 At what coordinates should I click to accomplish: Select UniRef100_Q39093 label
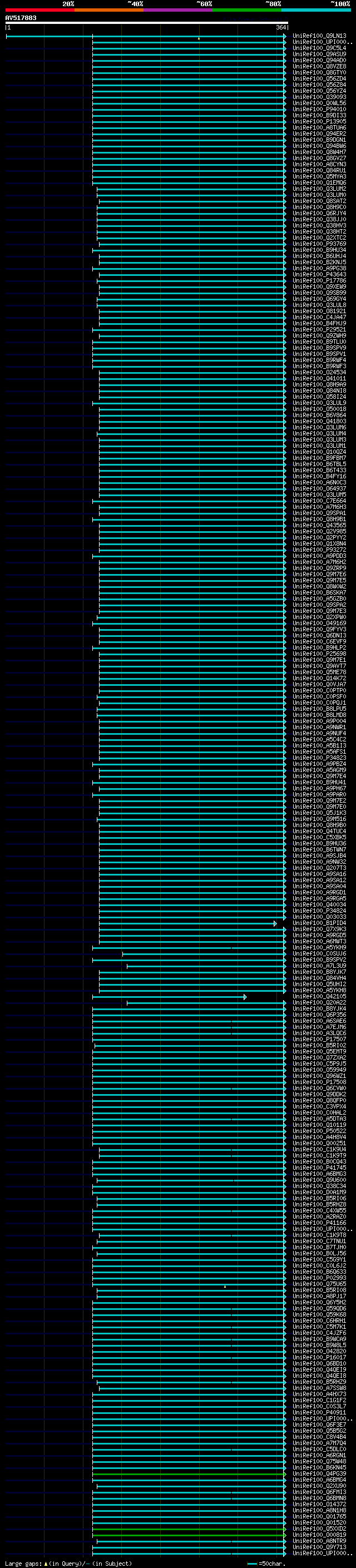coord(319,97)
